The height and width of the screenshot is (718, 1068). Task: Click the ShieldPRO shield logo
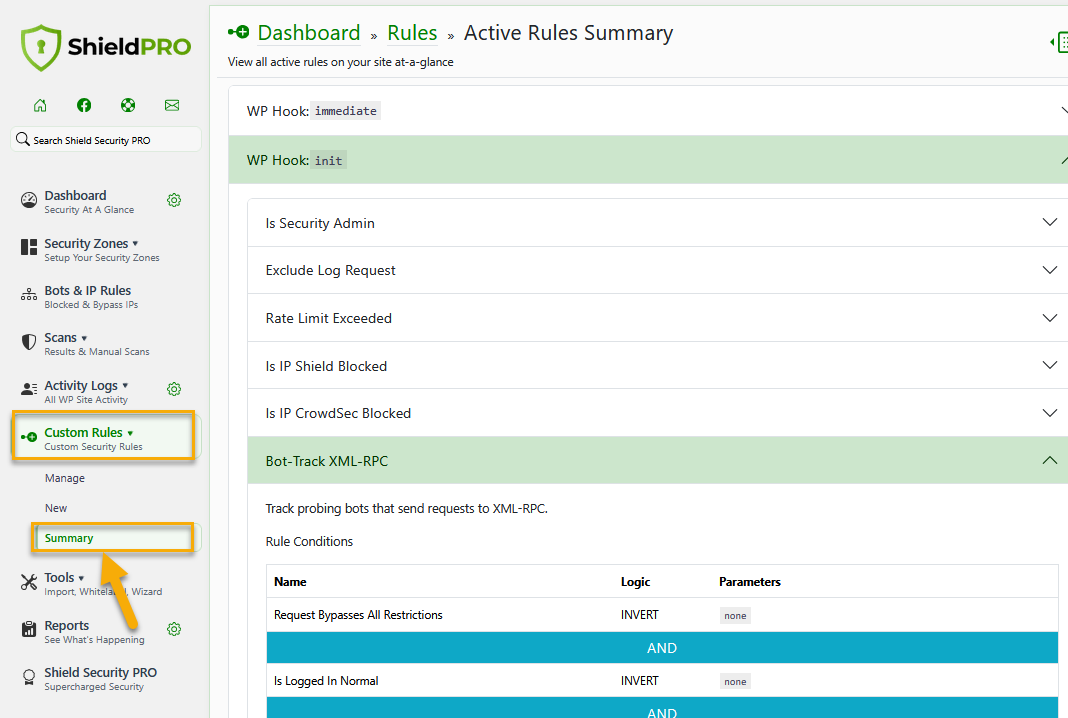41,48
